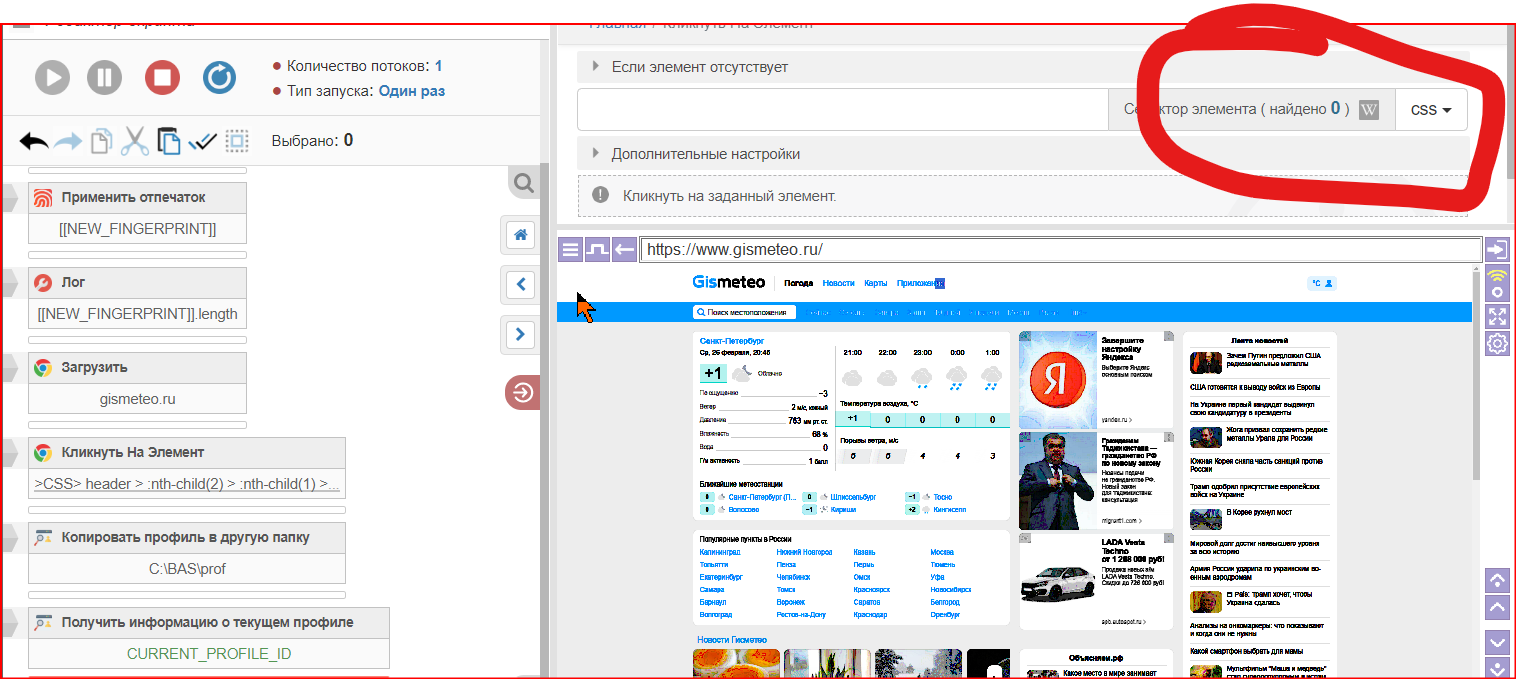The width and height of the screenshot is (1516, 679).
Task: Click the red Stop button
Action: (x=162, y=77)
